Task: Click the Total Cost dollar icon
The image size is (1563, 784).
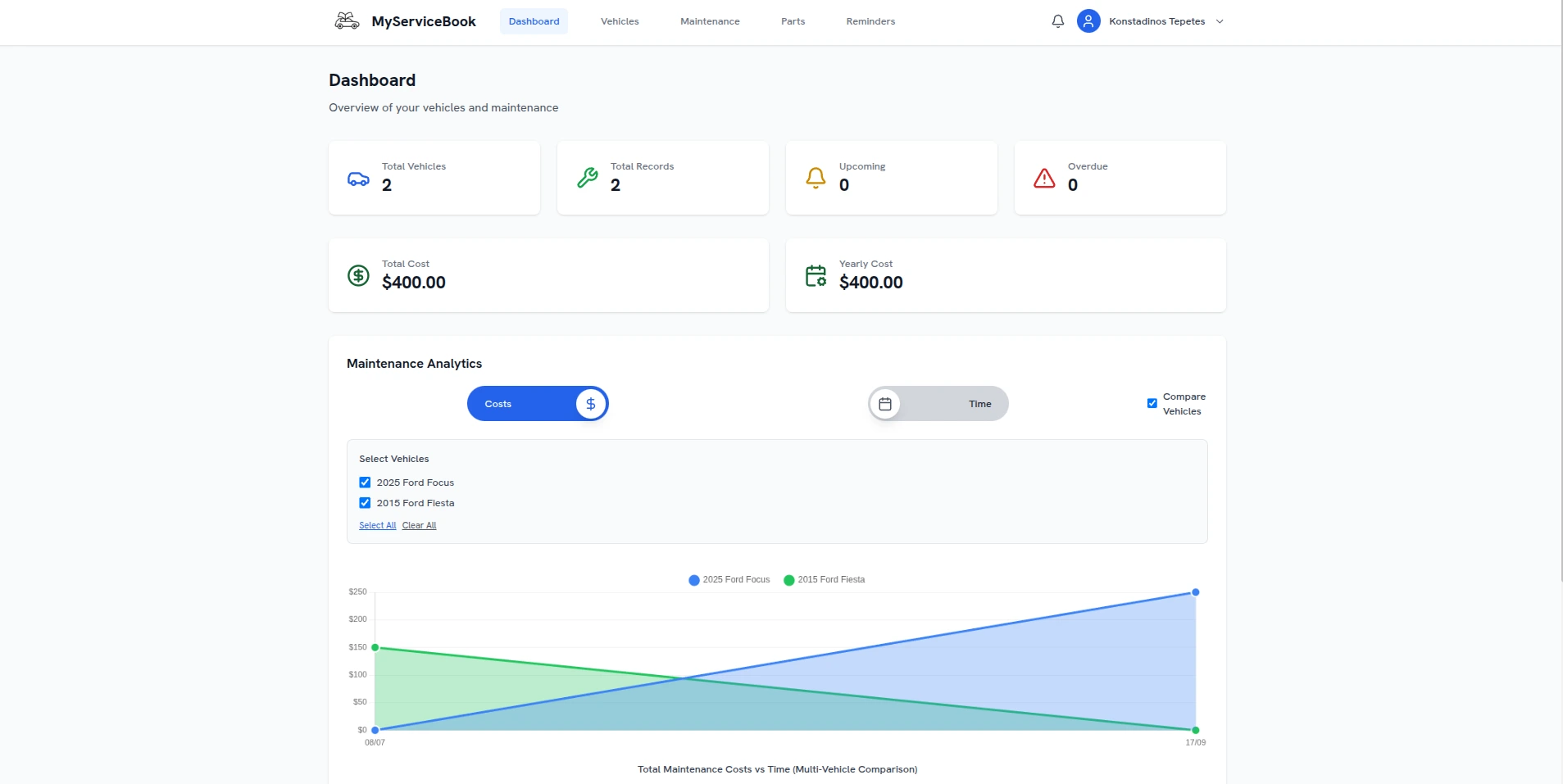Action: [x=358, y=275]
